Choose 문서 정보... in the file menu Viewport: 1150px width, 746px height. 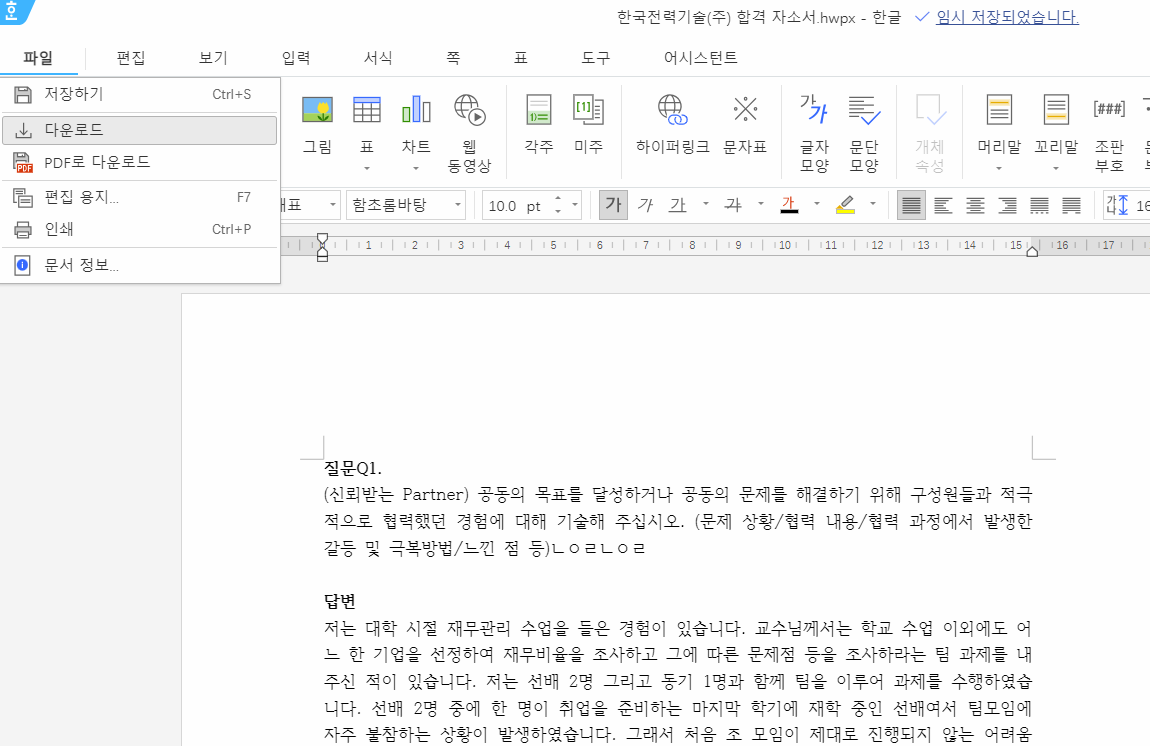139,265
